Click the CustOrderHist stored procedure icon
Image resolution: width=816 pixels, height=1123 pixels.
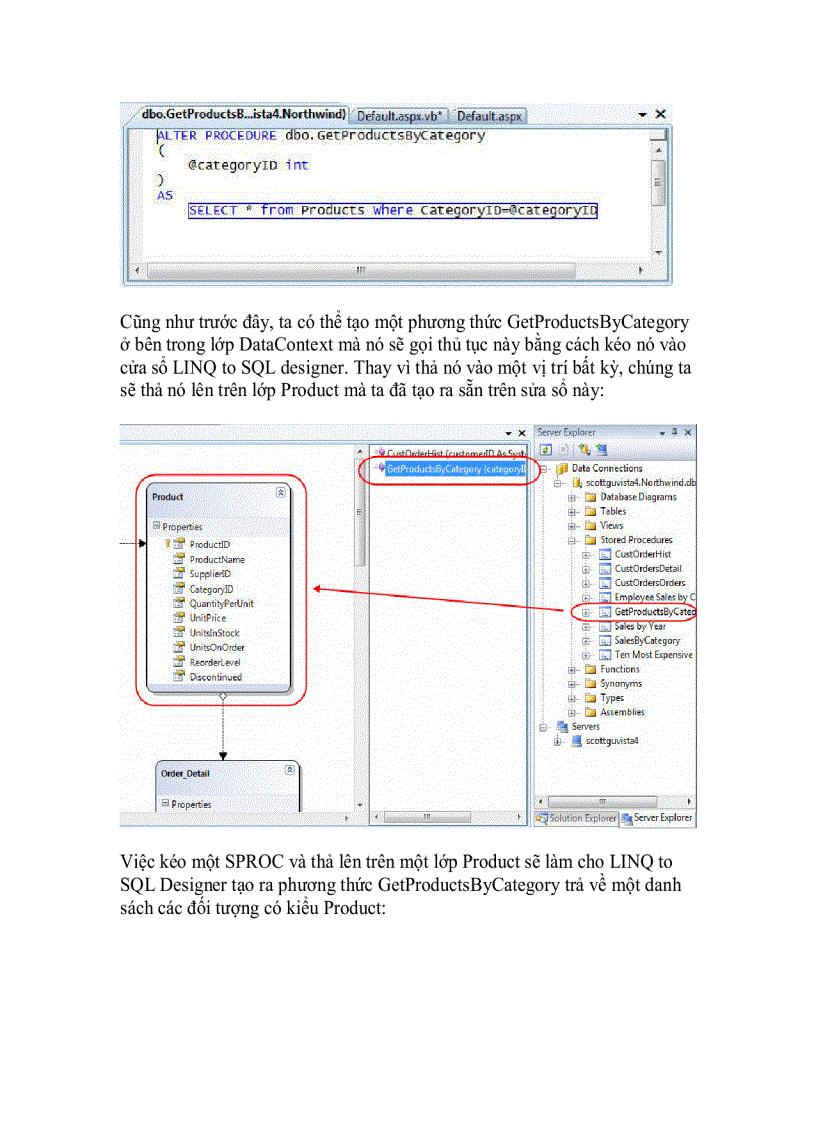point(605,554)
